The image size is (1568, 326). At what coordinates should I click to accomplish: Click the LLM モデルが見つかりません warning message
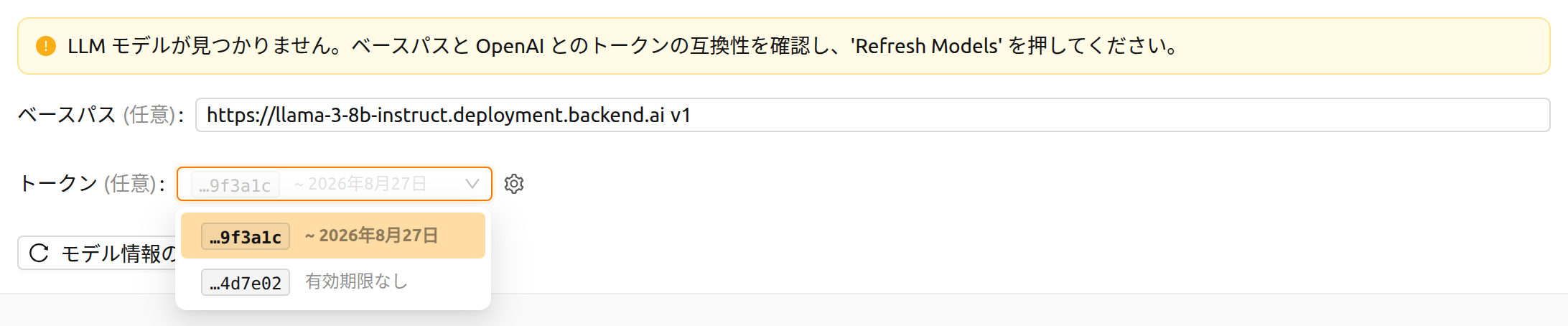(x=625, y=47)
